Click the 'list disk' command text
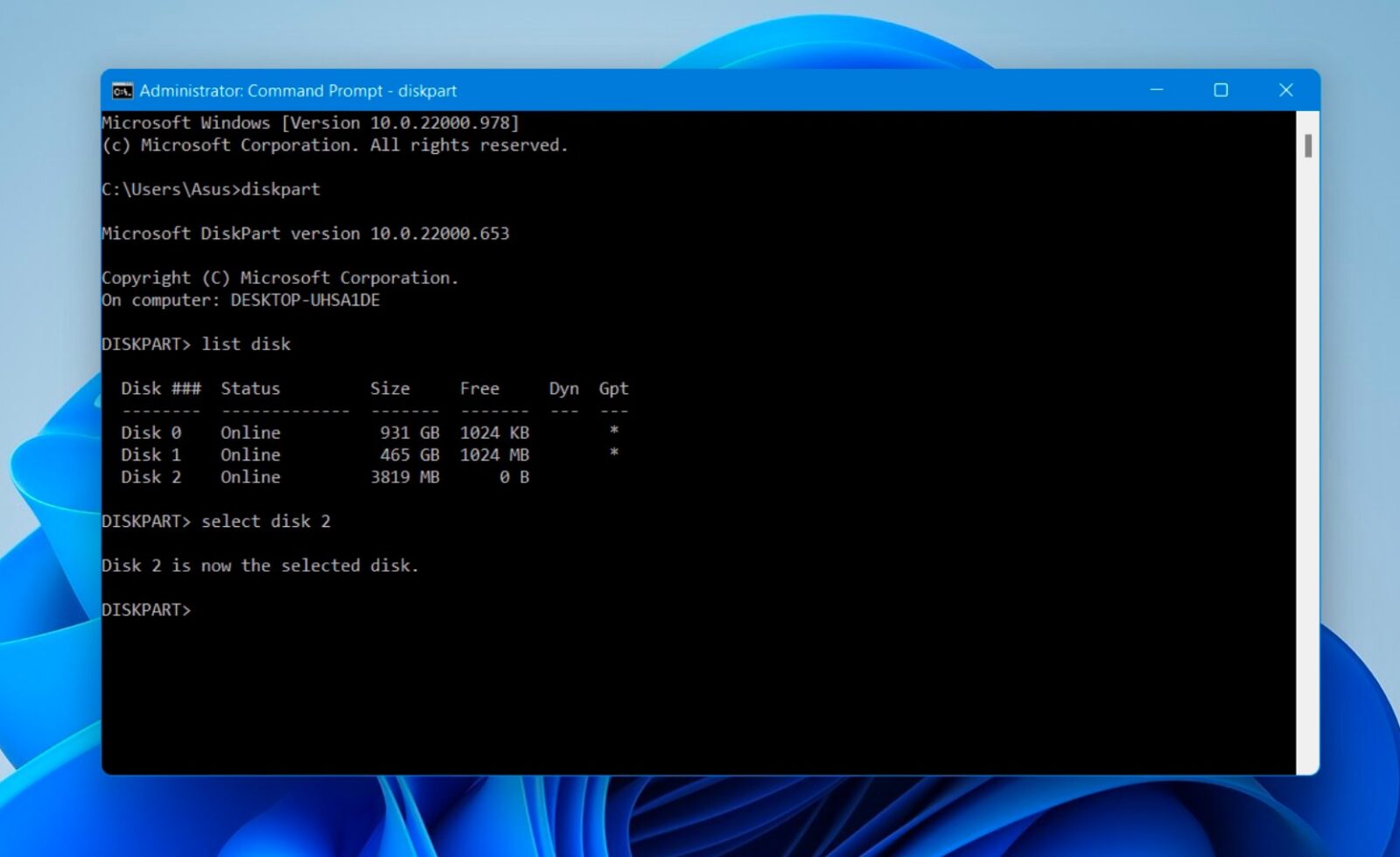 [246, 345]
